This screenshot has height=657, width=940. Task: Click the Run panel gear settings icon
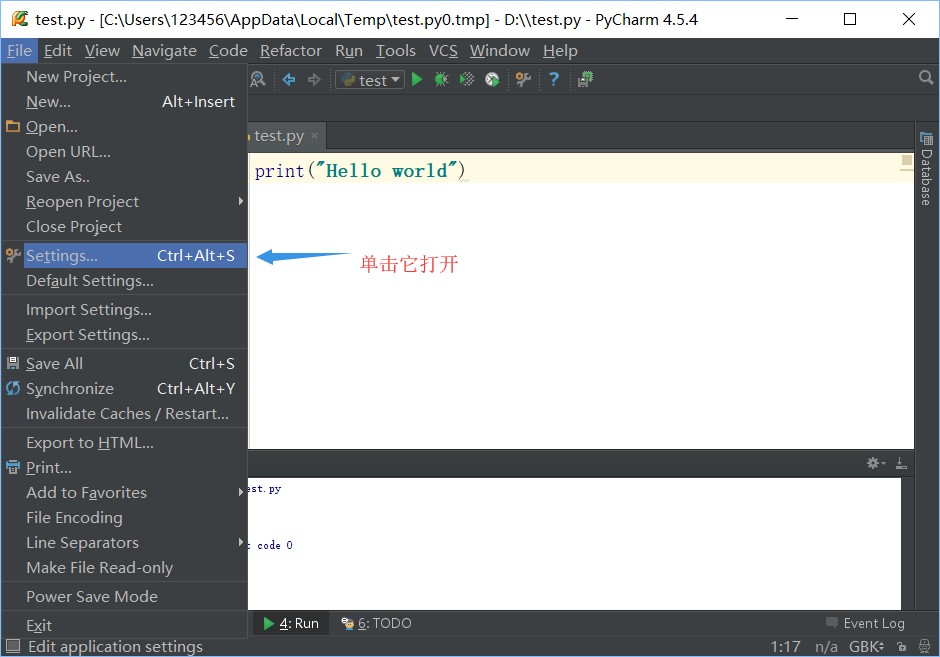coord(875,463)
